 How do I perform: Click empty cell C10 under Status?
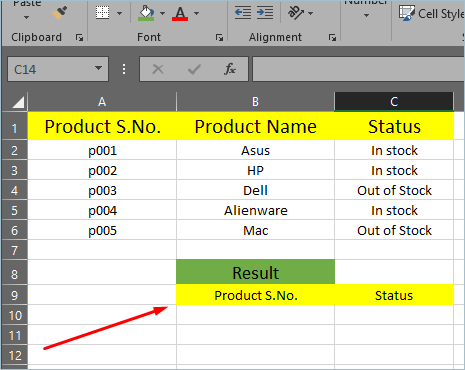point(394,315)
